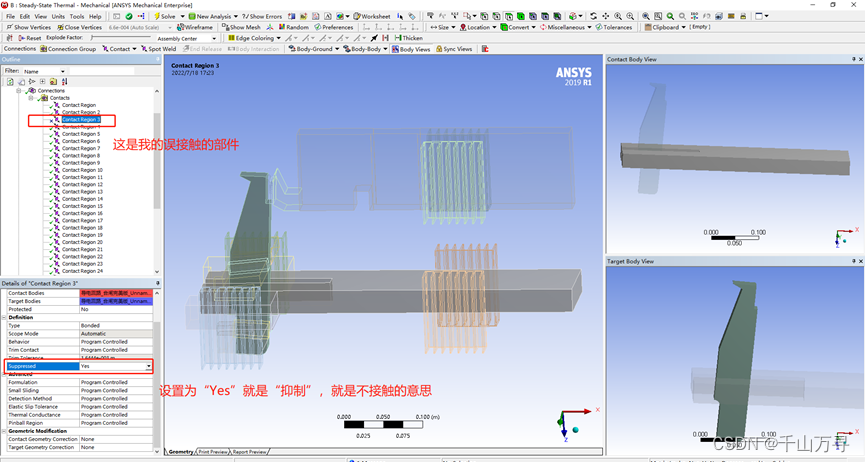Image resolution: width=865 pixels, height=462 pixels.
Task: Click the Outline filter text field
Action: 102,71
